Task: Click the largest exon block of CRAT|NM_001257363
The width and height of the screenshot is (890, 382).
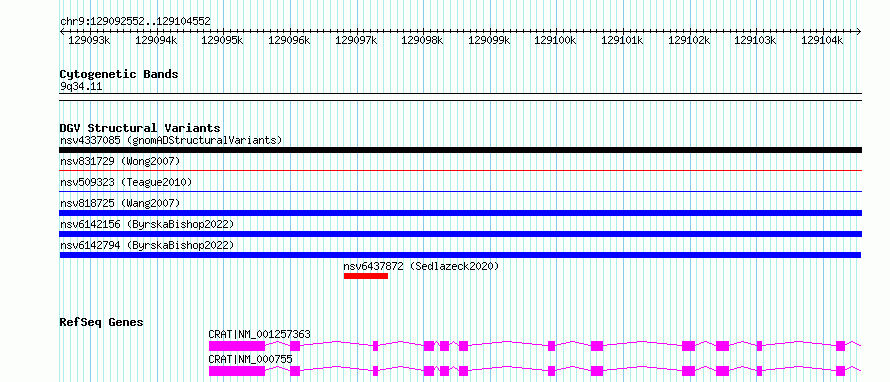Action: (237, 346)
